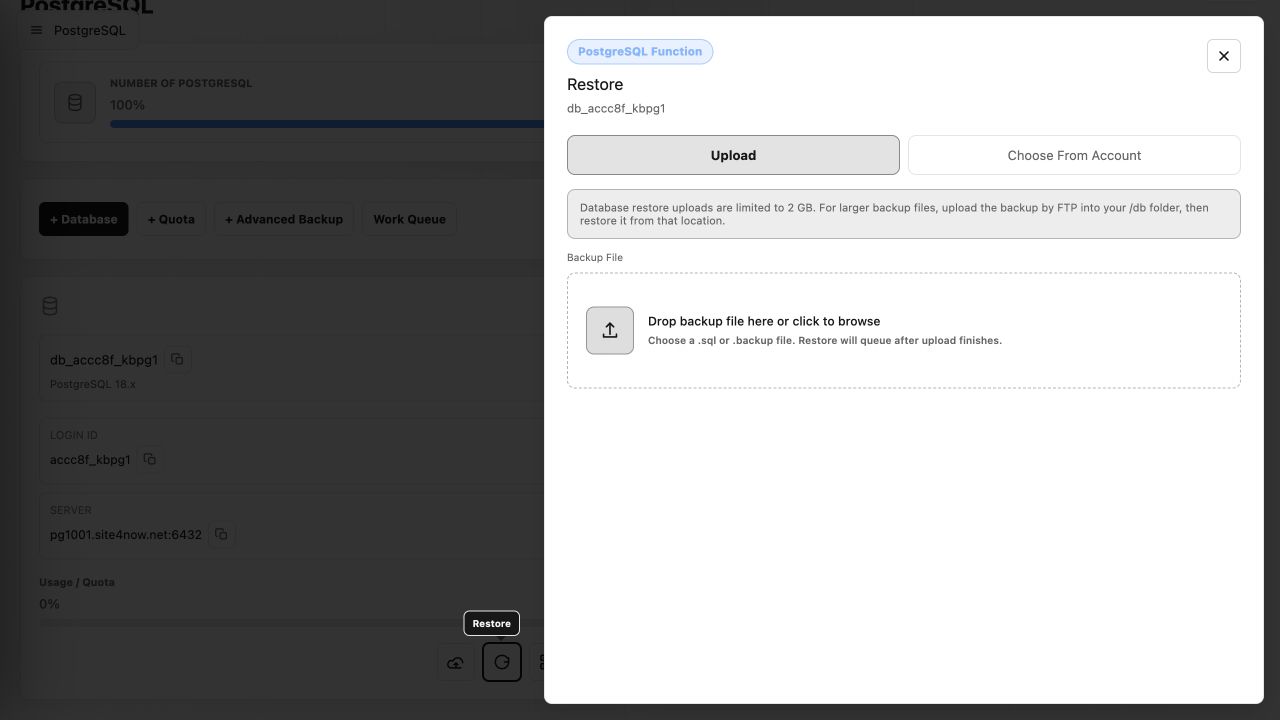This screenshot has height=720, width=1280.
Task: Click the Restore dialog heading
Action: [595, 84]
